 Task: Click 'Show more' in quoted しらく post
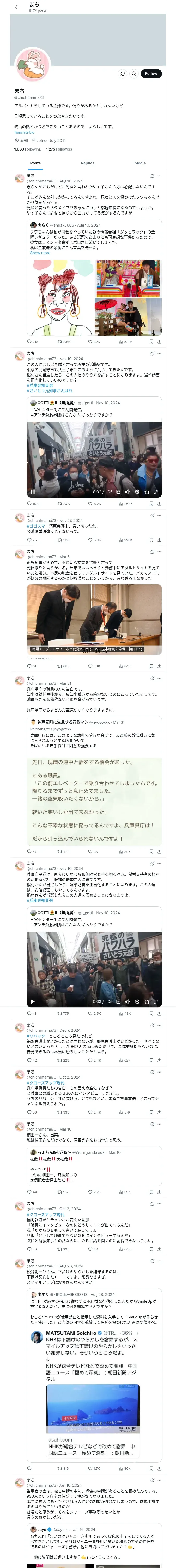(x=40, y=253)
